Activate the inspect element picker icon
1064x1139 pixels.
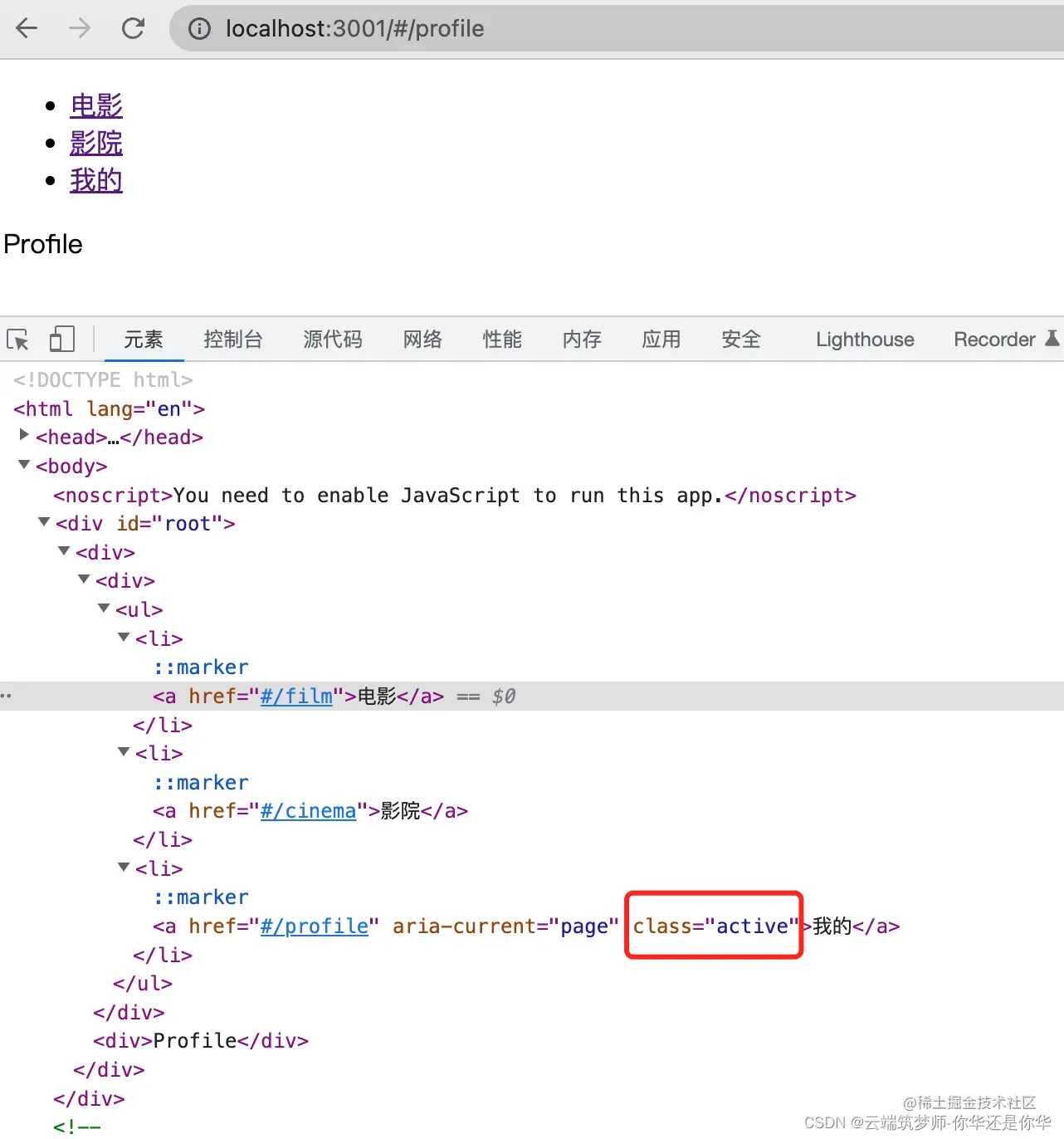click(x=17, y=340)
